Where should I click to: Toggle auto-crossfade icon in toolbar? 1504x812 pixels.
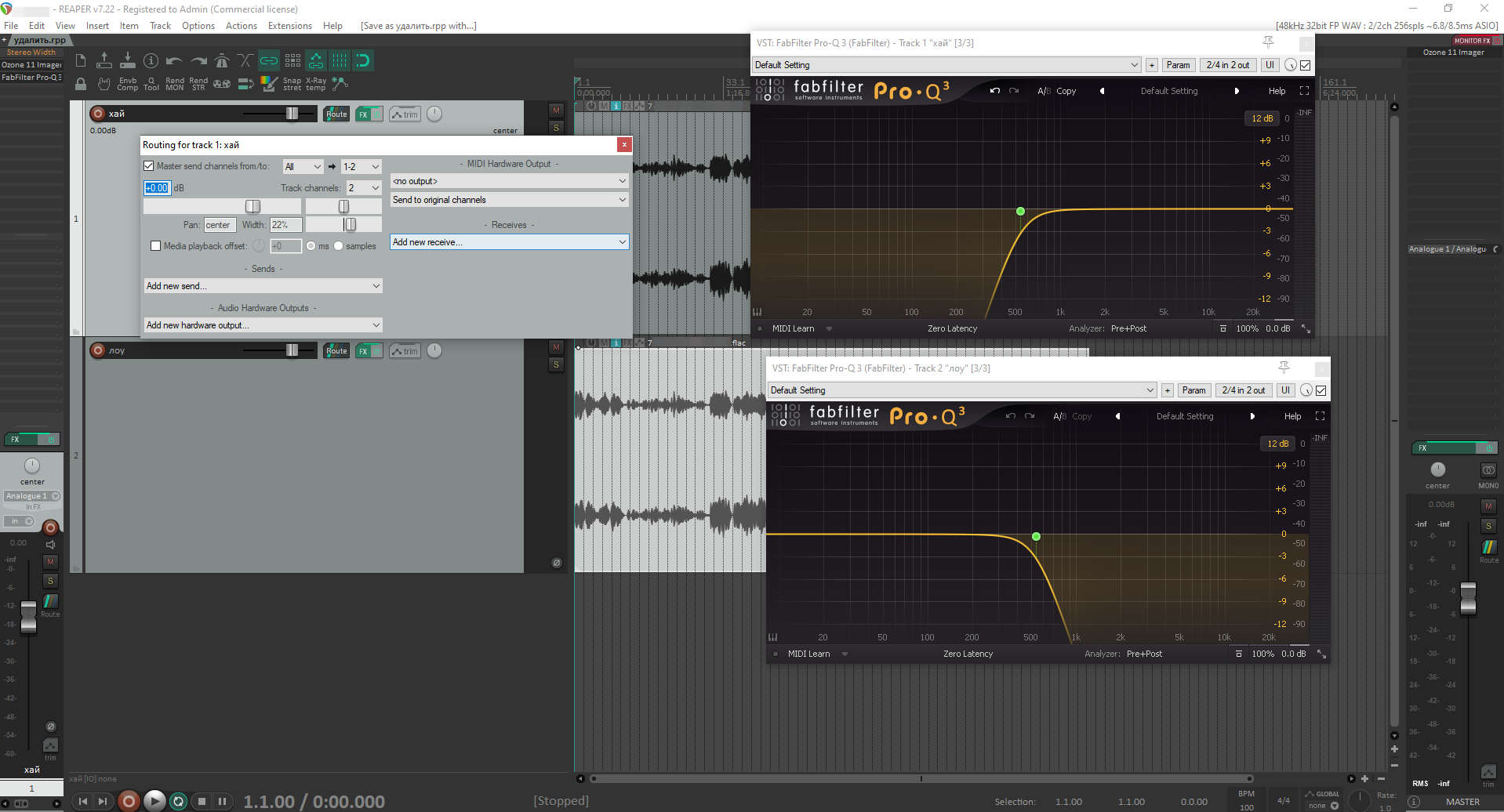(x=245, y=60)
